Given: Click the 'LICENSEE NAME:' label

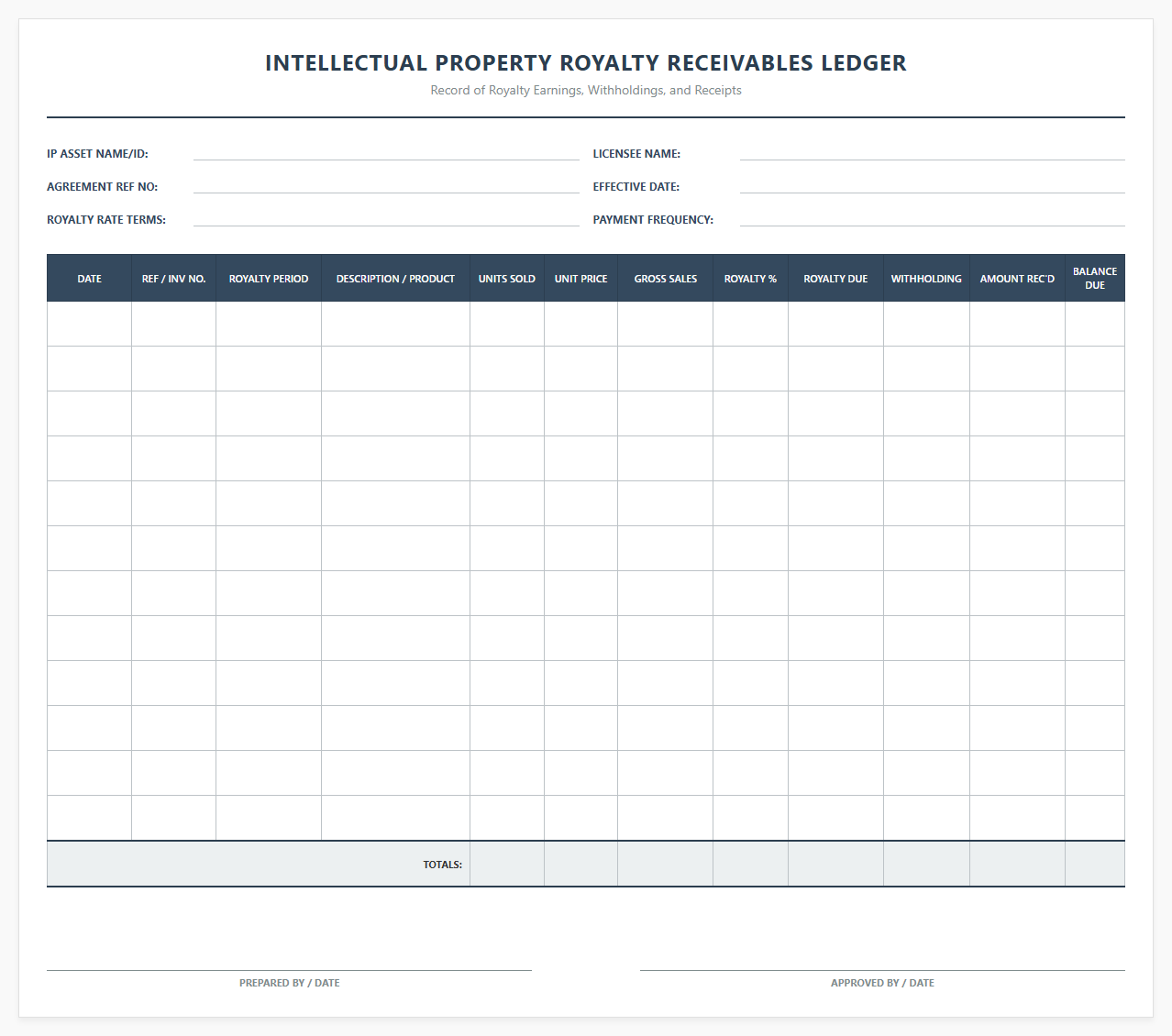Looking at the screenshot, I should coord(636,154).
